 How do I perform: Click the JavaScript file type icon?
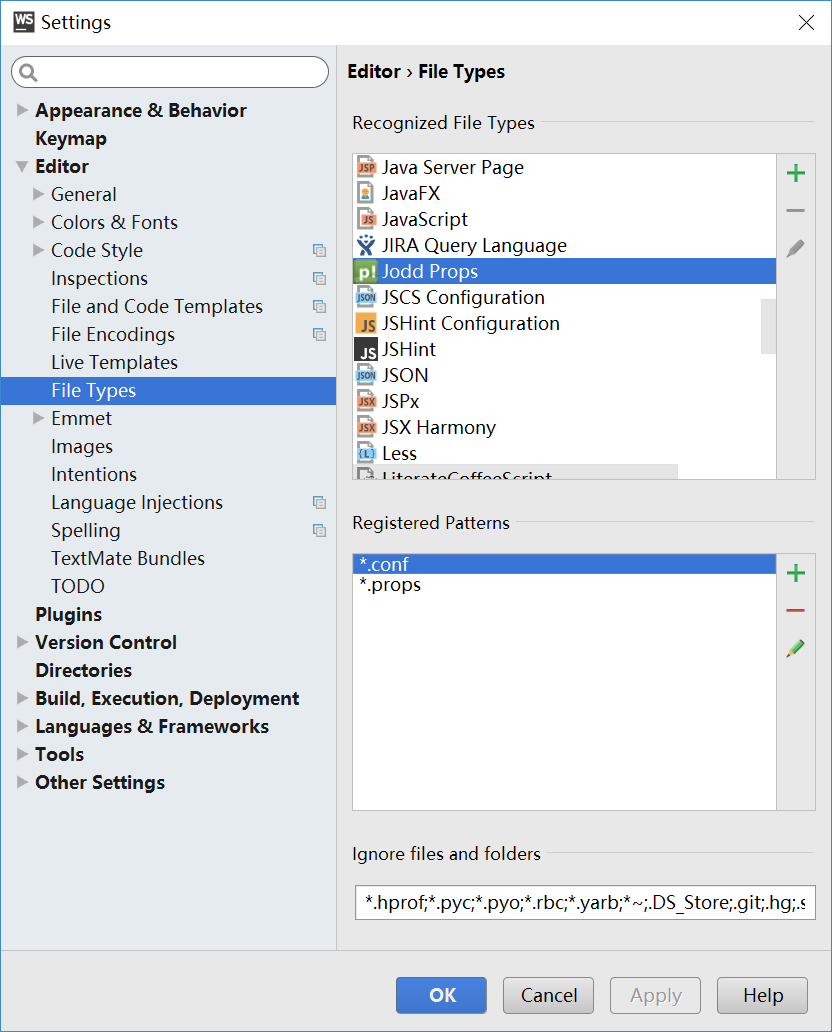tap(366, 219)
